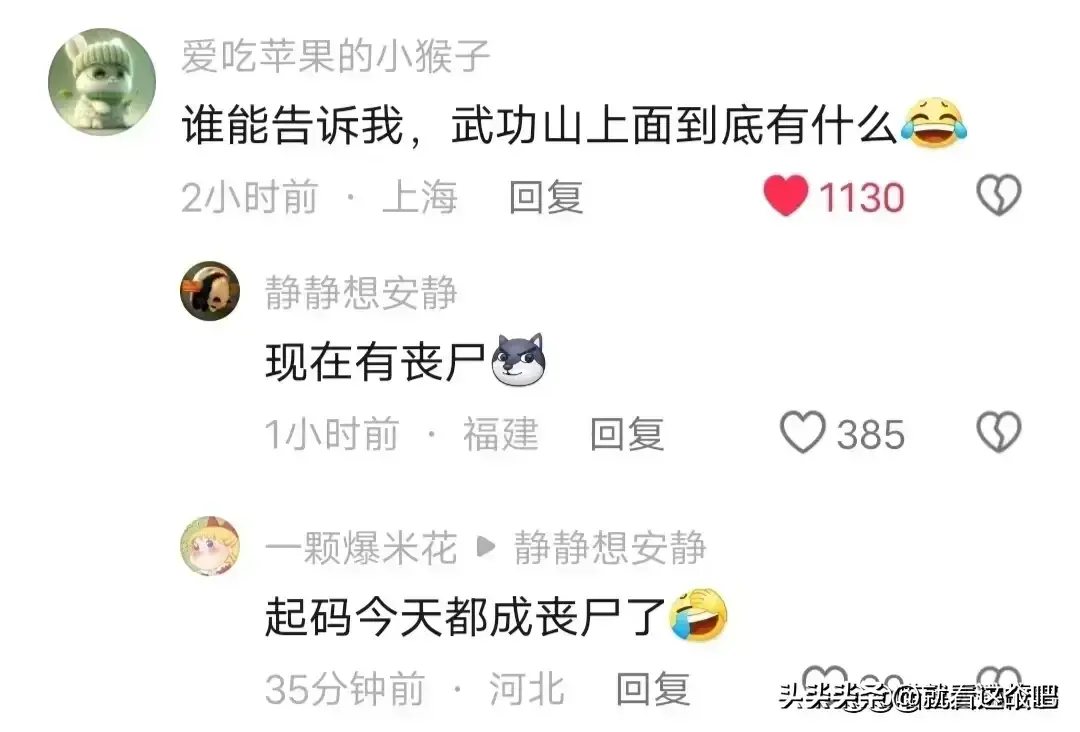This screenshot has height=732, width=1080.
Task: Tap the crying-laughing emoji after 有什么
Action: (x=934, y=124)
